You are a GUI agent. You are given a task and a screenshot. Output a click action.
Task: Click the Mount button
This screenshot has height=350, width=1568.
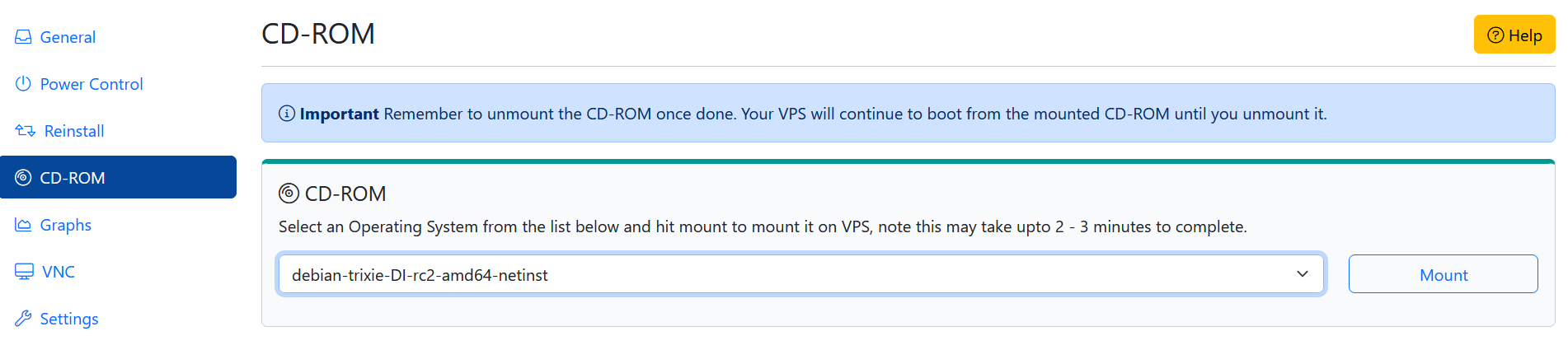point(1444,274)
